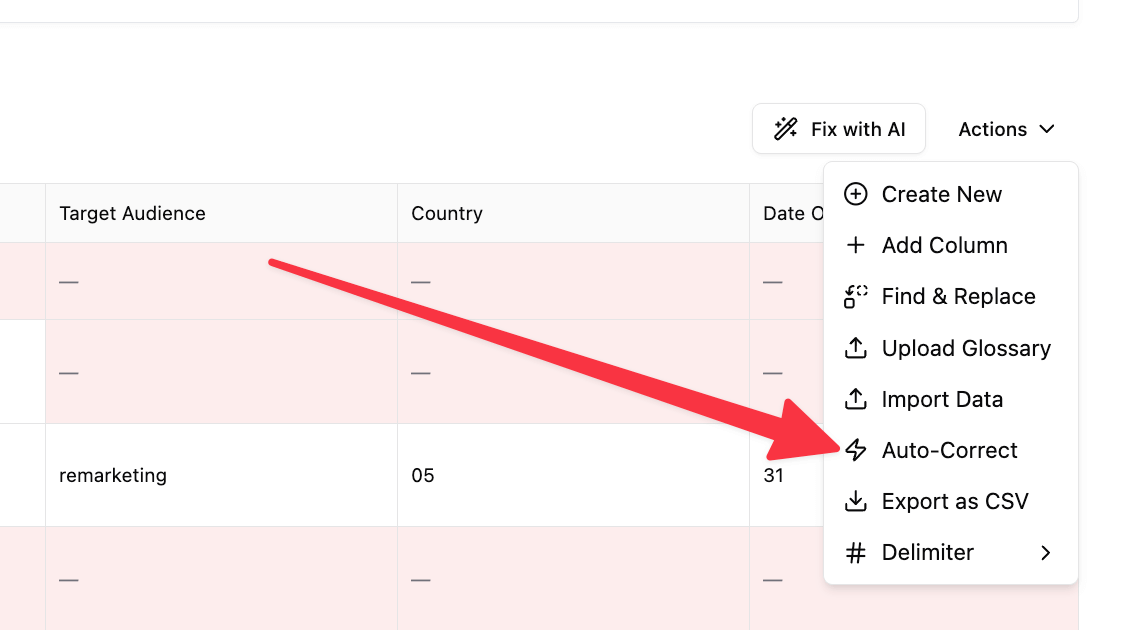Screen dimensions: 1128x630
Task: Select Auto-Correct from the menu
Action: (949, 450)
